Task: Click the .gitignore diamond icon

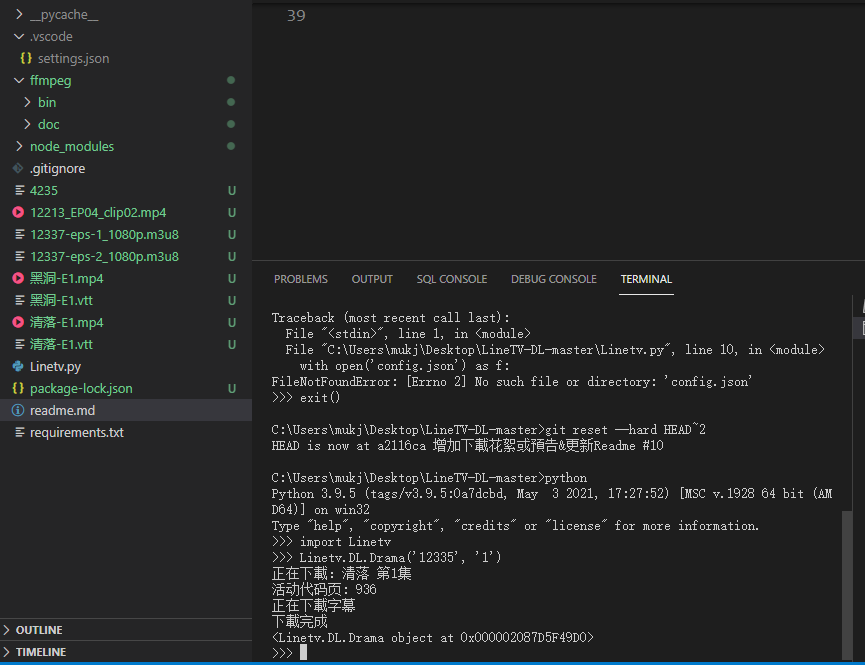Action: (18, 168)
